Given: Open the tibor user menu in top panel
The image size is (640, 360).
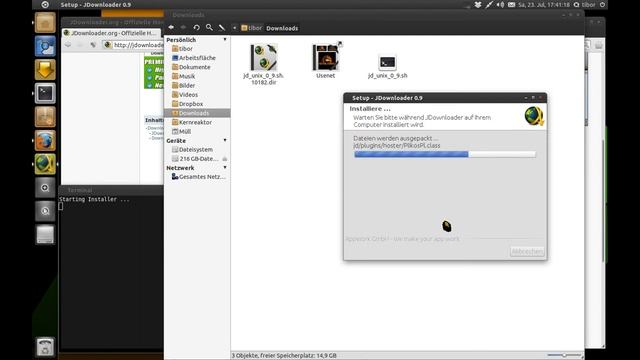Looking at the screenshot, I should point(584,5).
